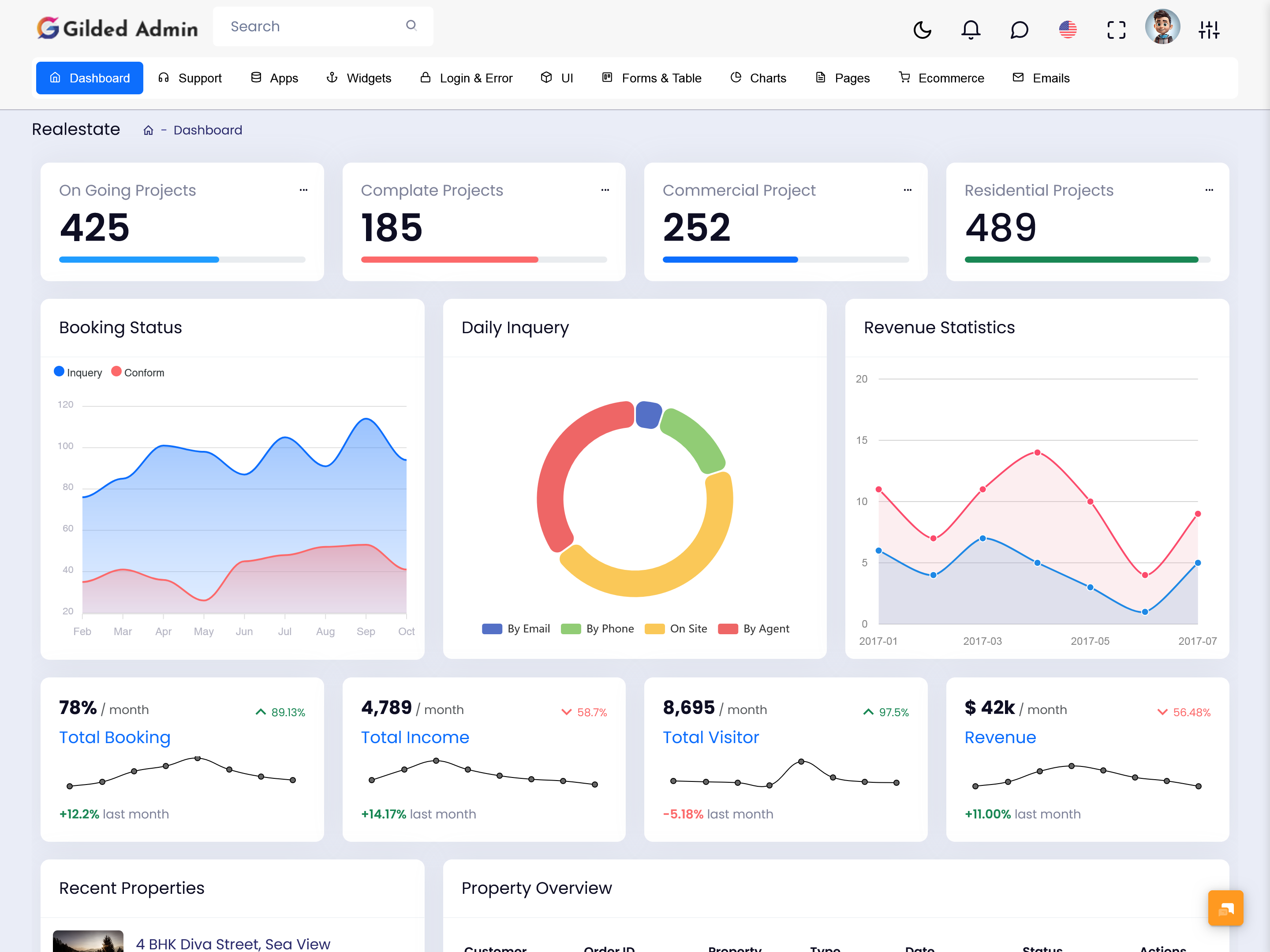Open the Emails menu
This screenshot has height=952, width=1270.
click(1042, 78)
